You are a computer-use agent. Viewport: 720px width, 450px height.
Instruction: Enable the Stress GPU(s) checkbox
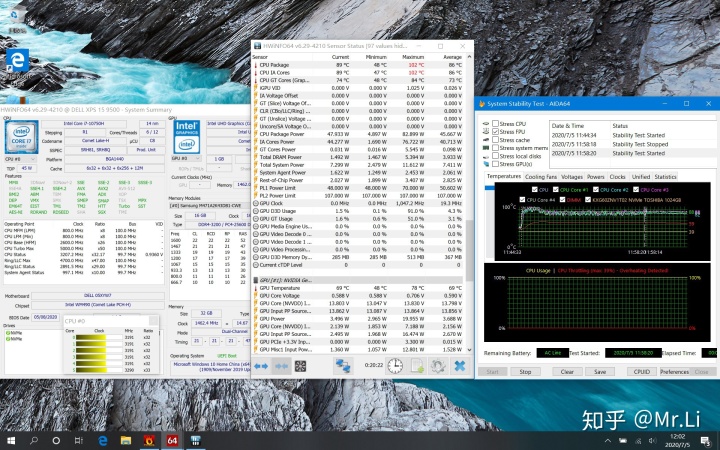point(495,164)
